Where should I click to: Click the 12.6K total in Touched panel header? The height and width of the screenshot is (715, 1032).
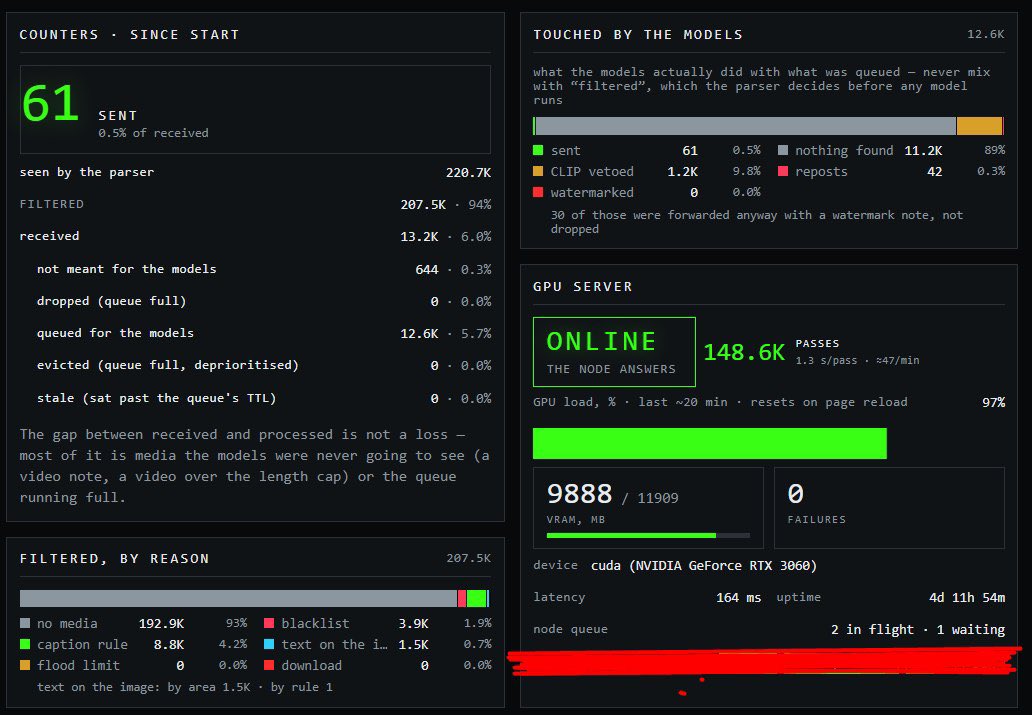[985, 34]
